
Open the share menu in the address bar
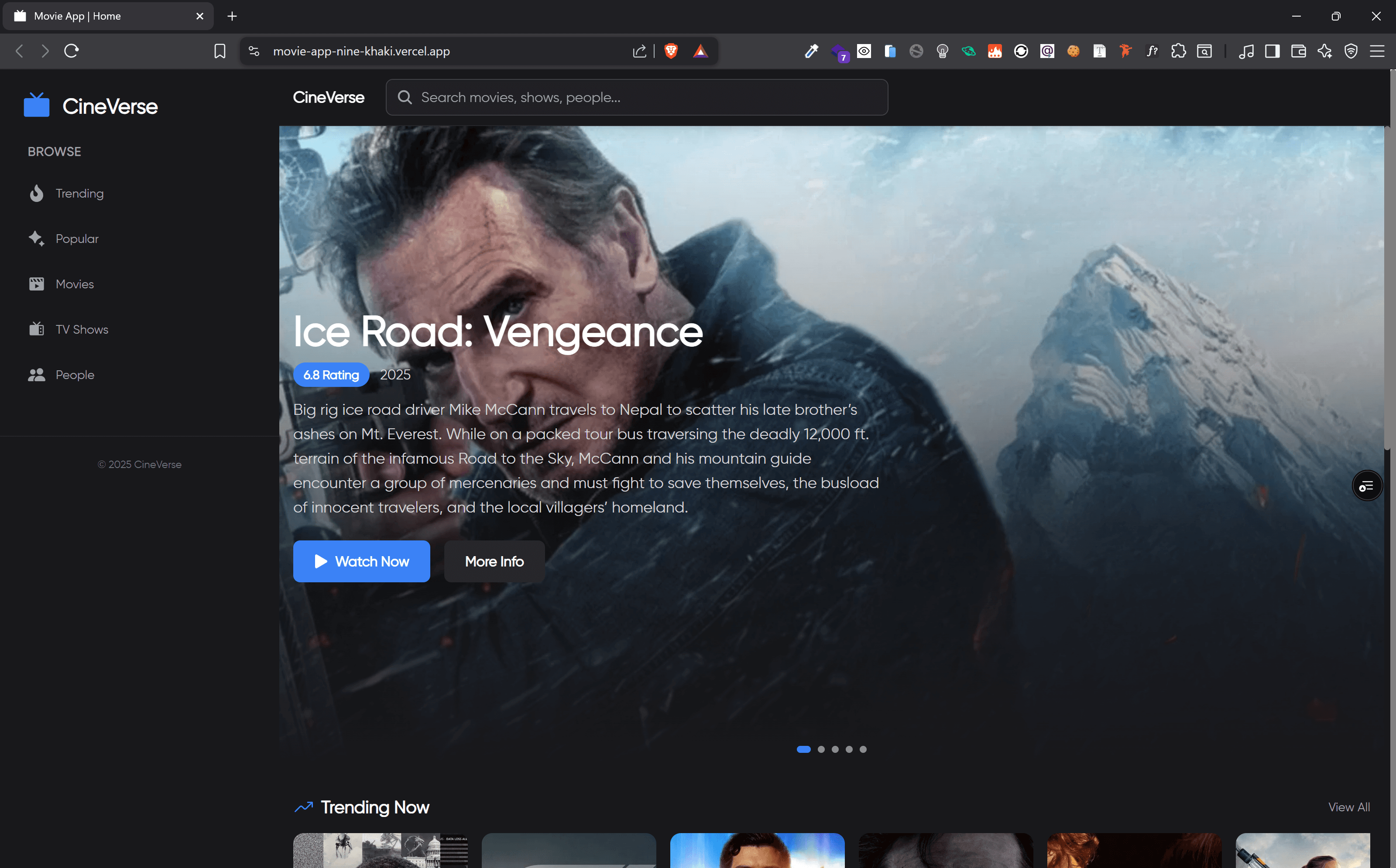[639, 51]
